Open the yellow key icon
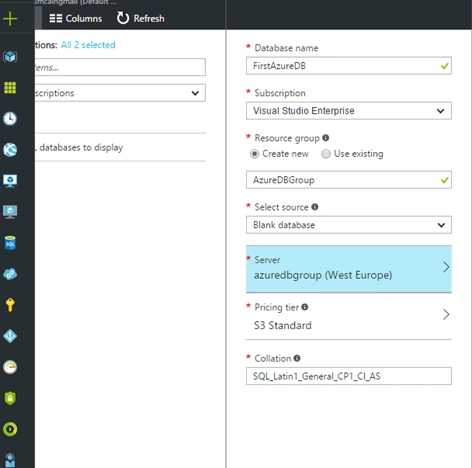The width and height of the screenshot is (472, 468). tap(10, 305)
